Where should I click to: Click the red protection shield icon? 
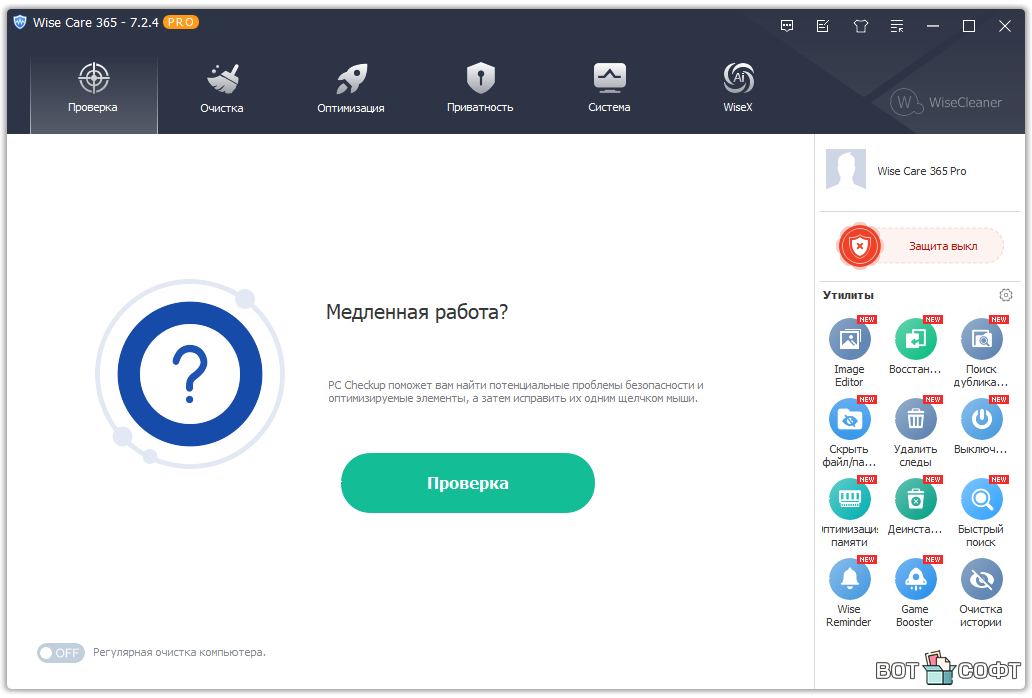(x=860, y=246)
